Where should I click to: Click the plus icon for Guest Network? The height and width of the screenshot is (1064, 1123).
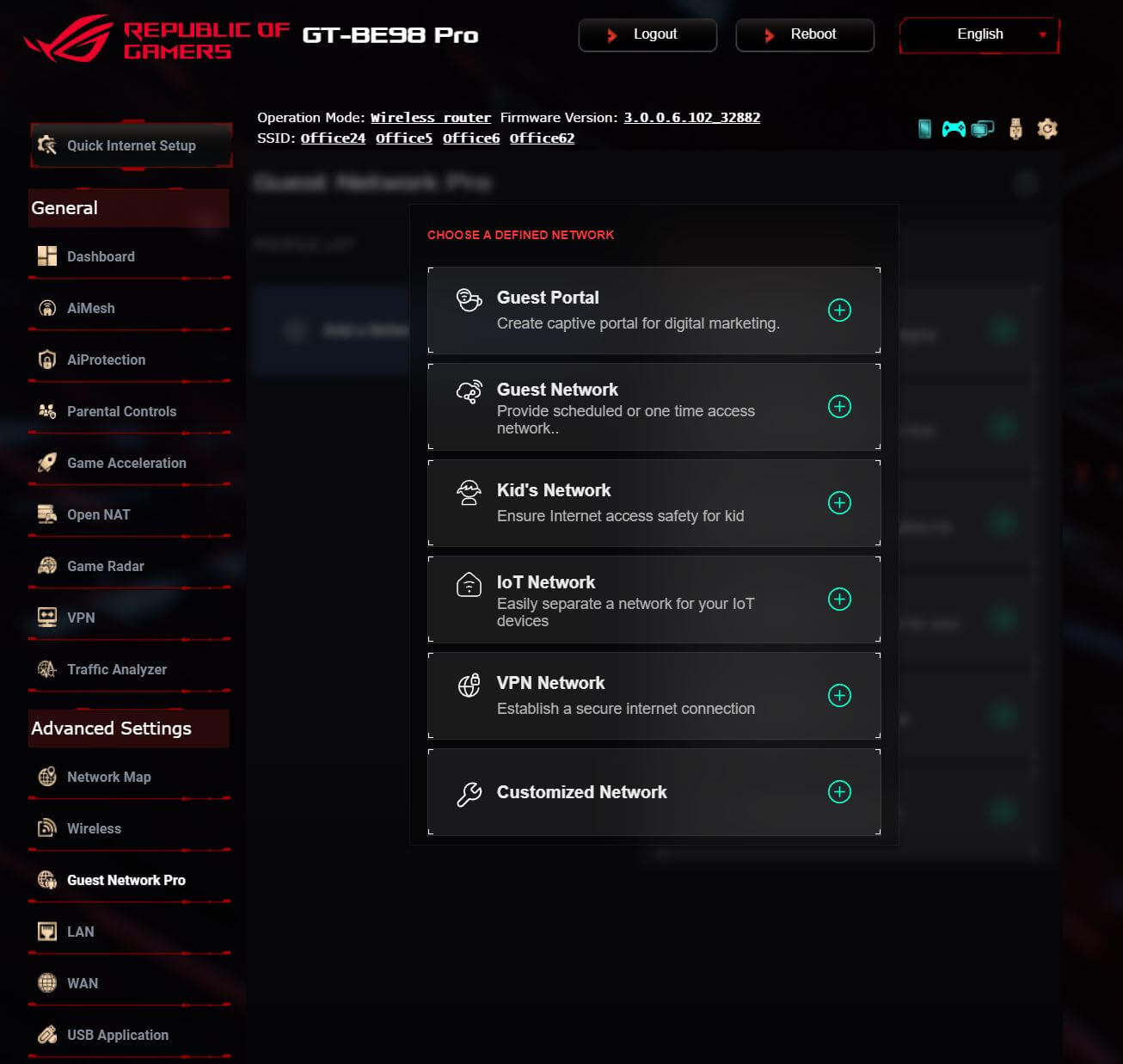839,406
